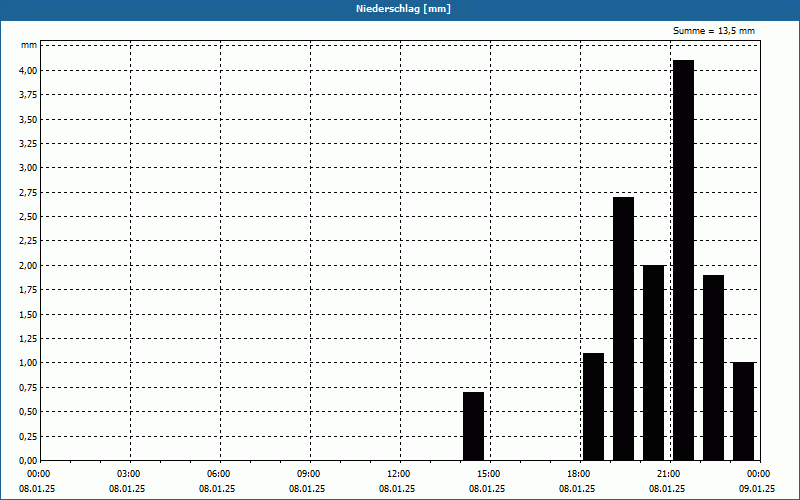This screenshot has width=800, height=500.
Task: Click the 'mm' unit label on y-axis
Action: [29, 45]
